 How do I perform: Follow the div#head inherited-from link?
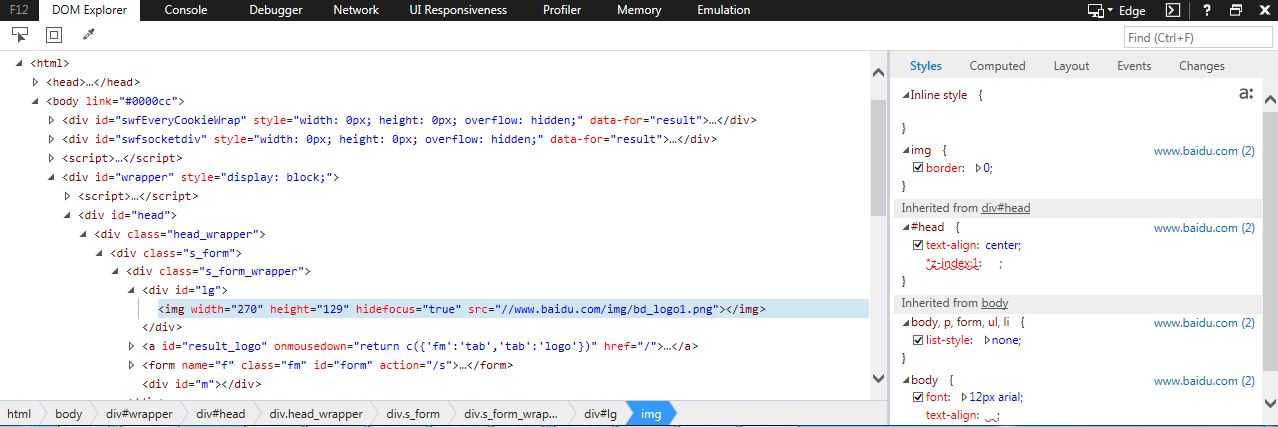[1005, 208]
